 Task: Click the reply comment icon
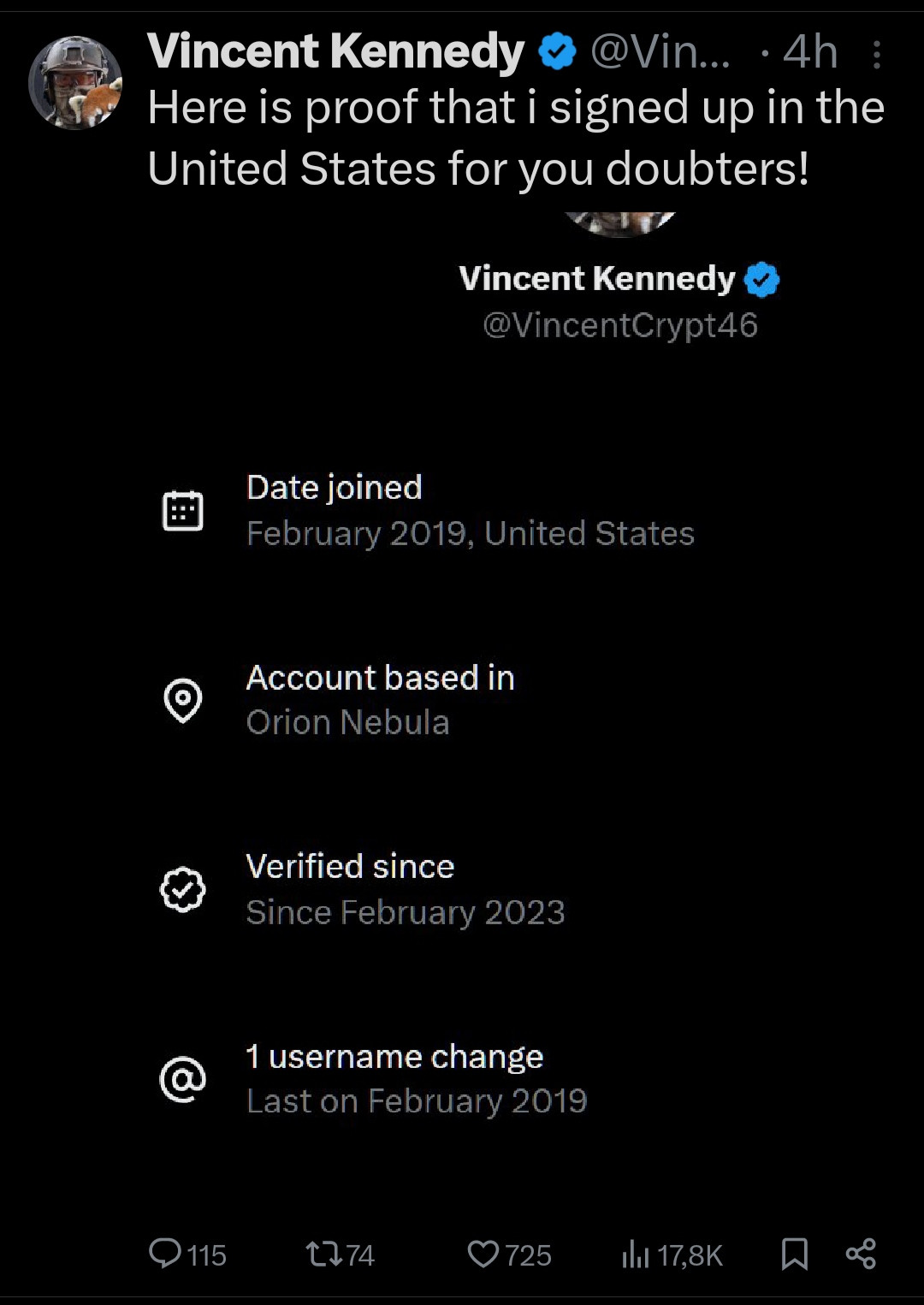164,1254
